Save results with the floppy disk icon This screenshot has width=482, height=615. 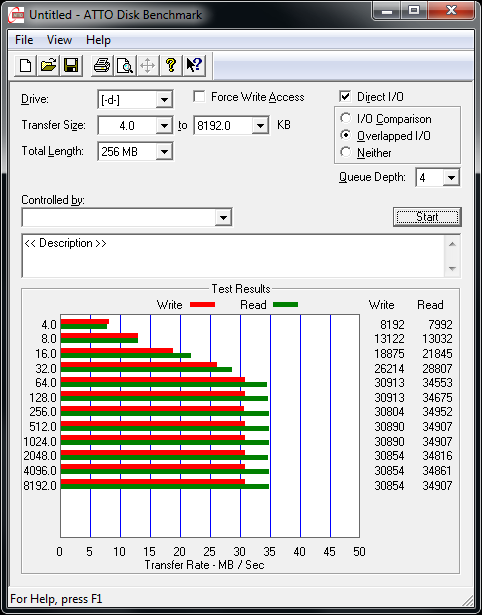pyautogui.click(x=71, y=65)
